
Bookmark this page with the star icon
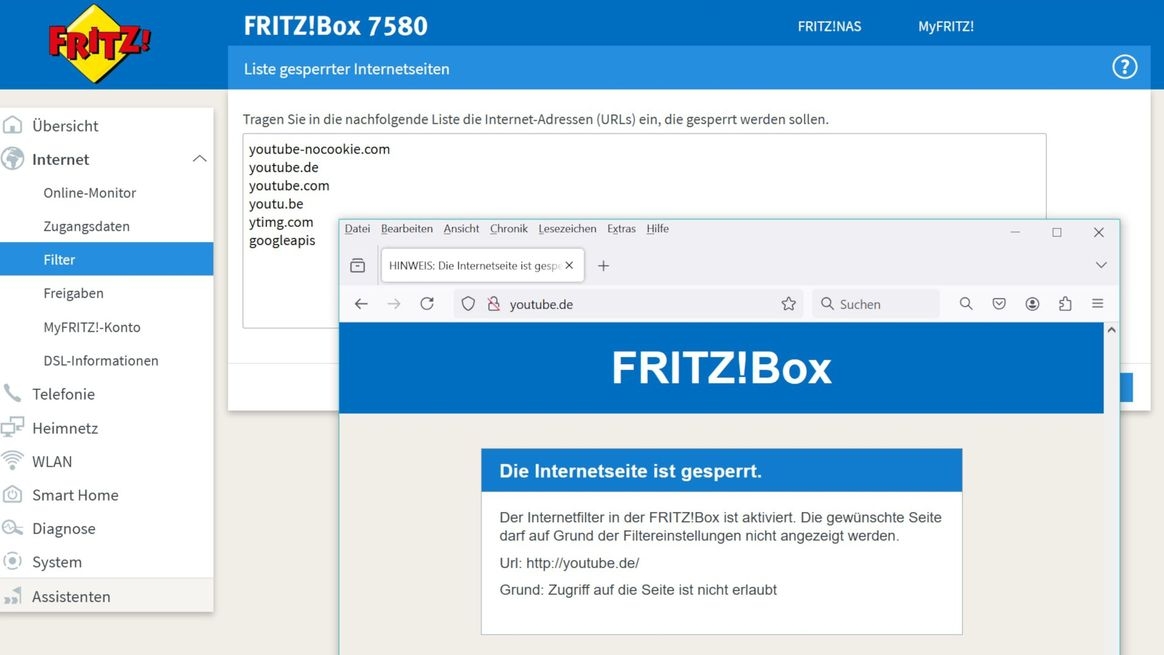[x=788, y=304]
